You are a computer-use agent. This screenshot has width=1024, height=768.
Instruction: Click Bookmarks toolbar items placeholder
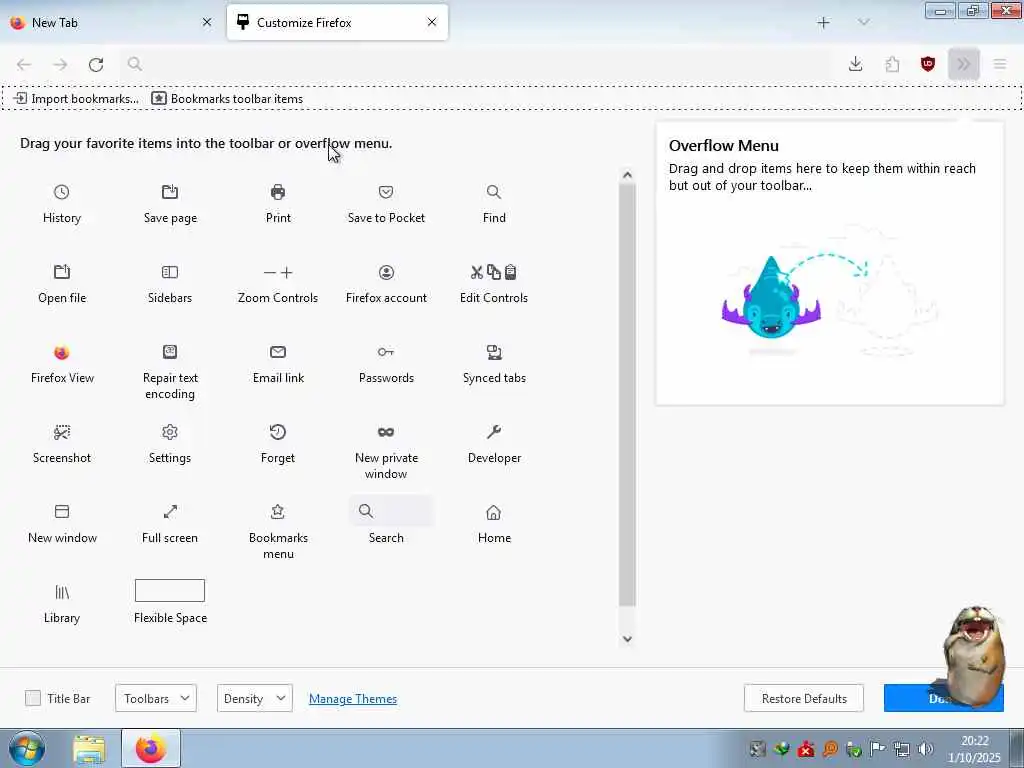point(227,99)
